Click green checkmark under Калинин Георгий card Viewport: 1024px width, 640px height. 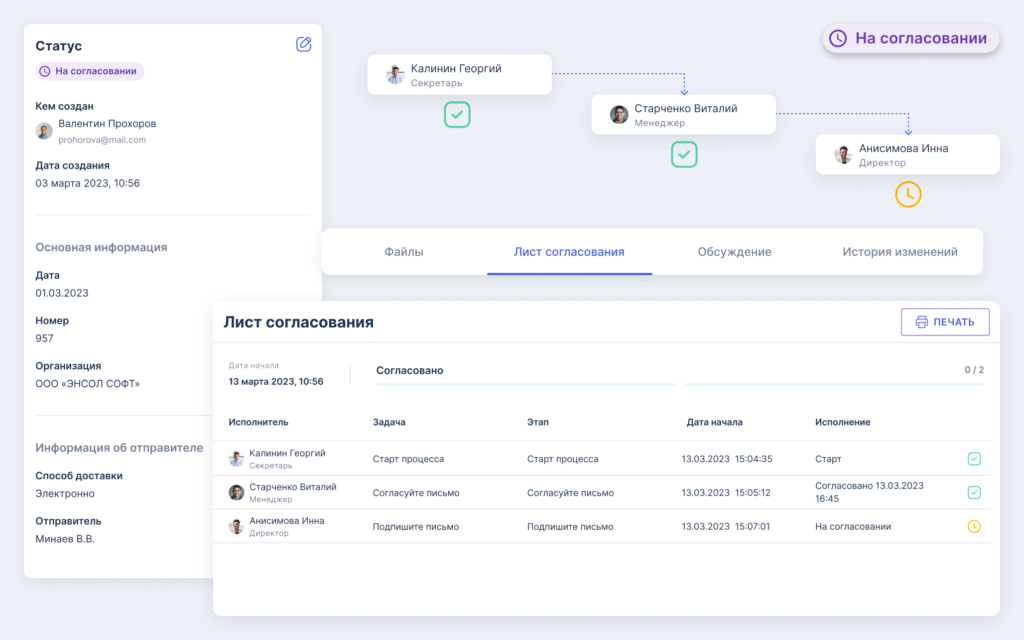(x=457, y=115)
